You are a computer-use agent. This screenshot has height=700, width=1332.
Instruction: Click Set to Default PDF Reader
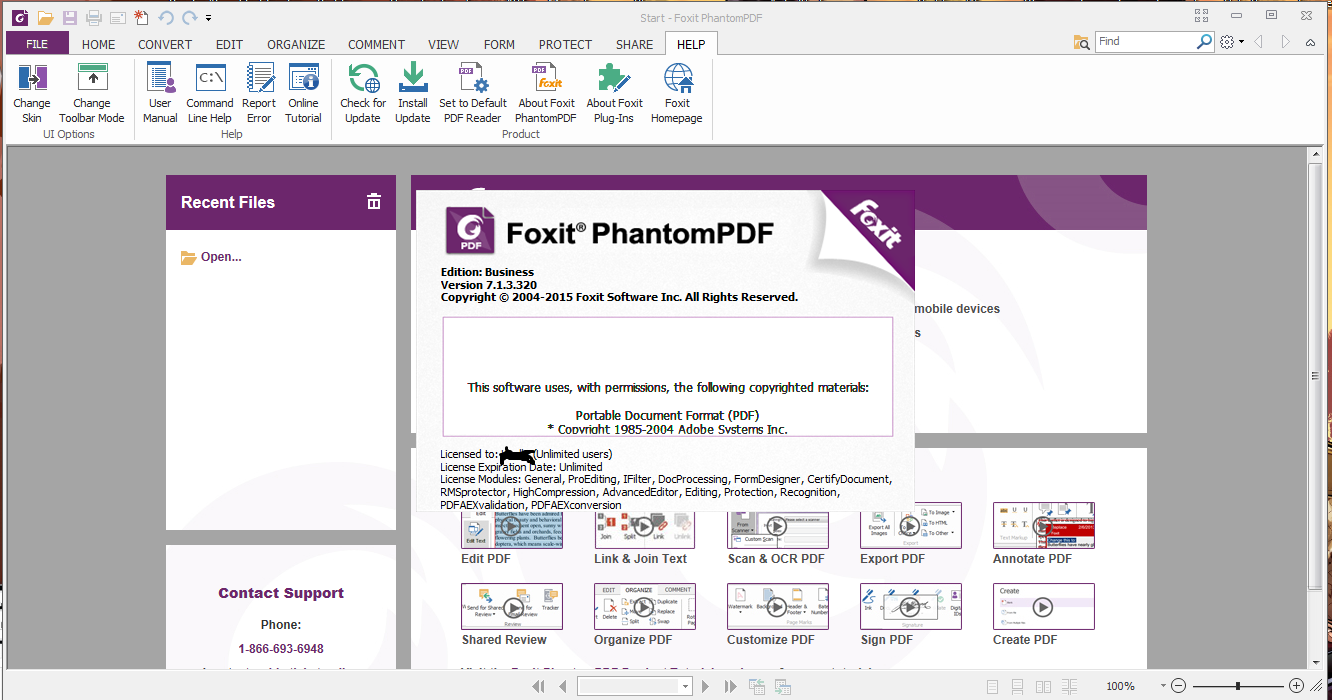(x=472, y=92)
